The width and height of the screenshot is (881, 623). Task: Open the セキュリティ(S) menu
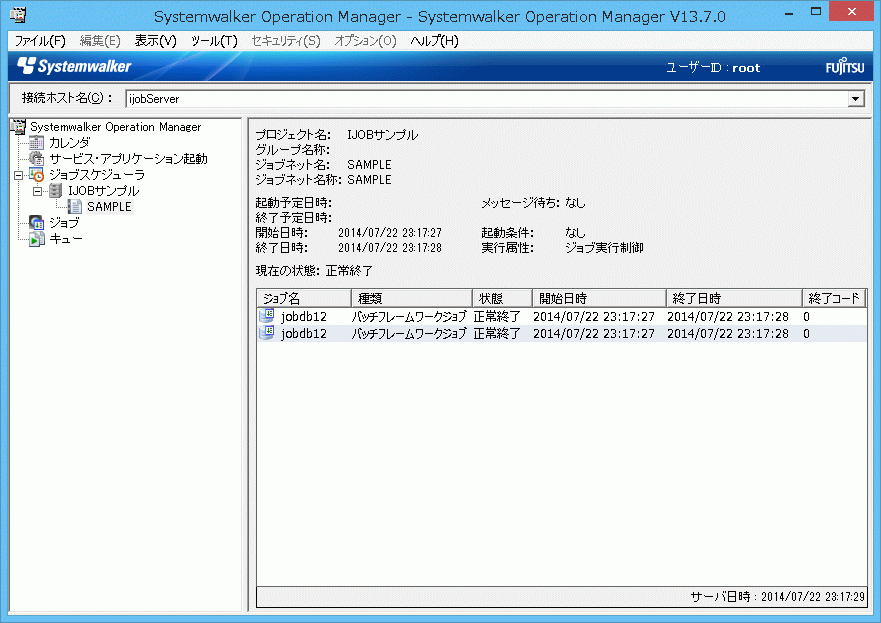click(x=285, y=41)
